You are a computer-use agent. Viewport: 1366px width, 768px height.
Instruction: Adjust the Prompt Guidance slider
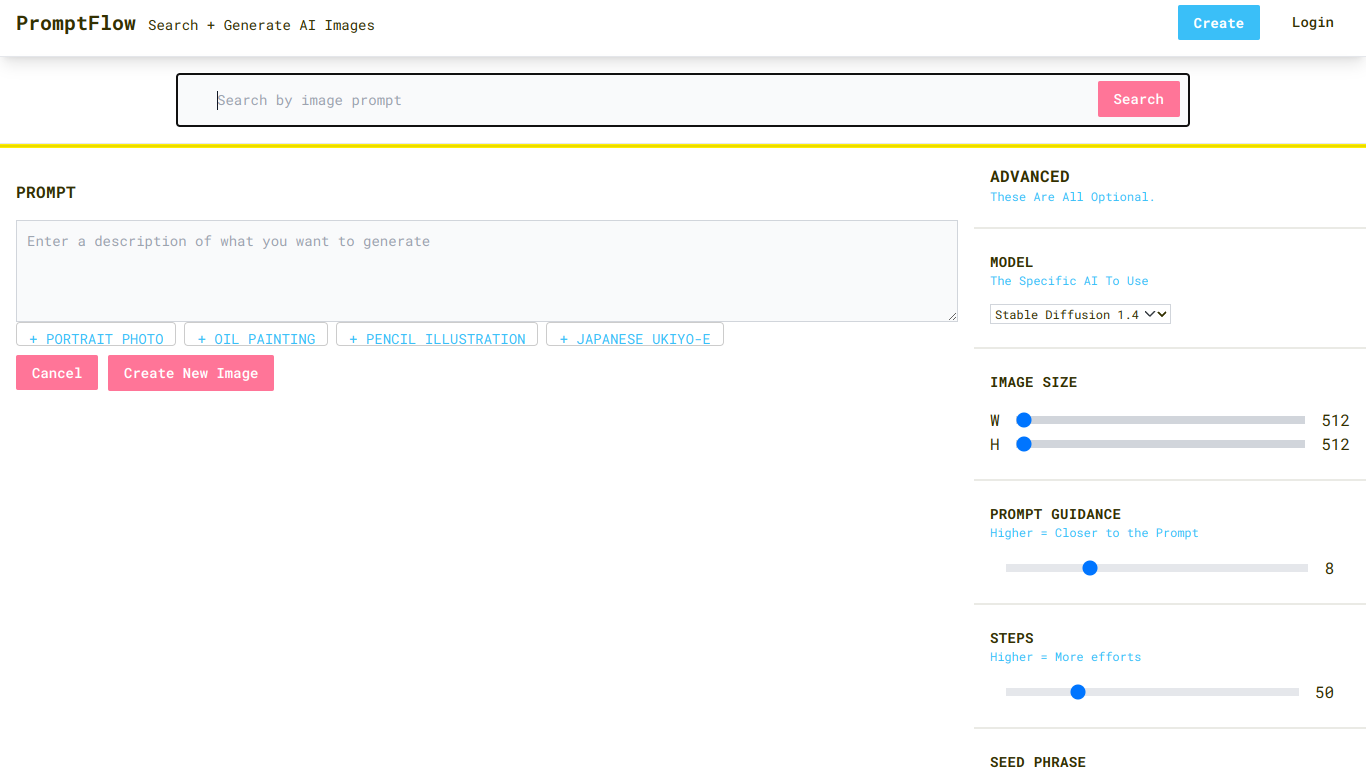point(1157,568)
